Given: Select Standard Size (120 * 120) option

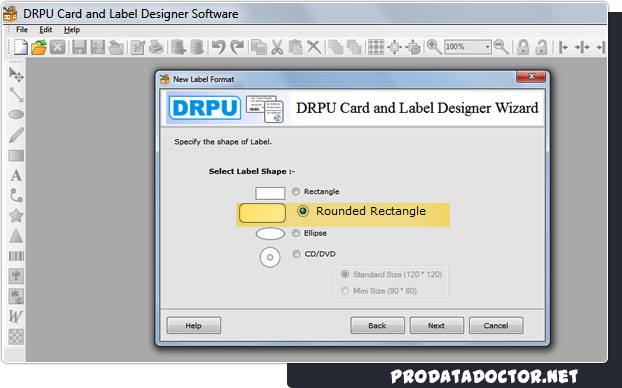Looking at the screenshot, I should pyautogui.click(x=345, y=274).
